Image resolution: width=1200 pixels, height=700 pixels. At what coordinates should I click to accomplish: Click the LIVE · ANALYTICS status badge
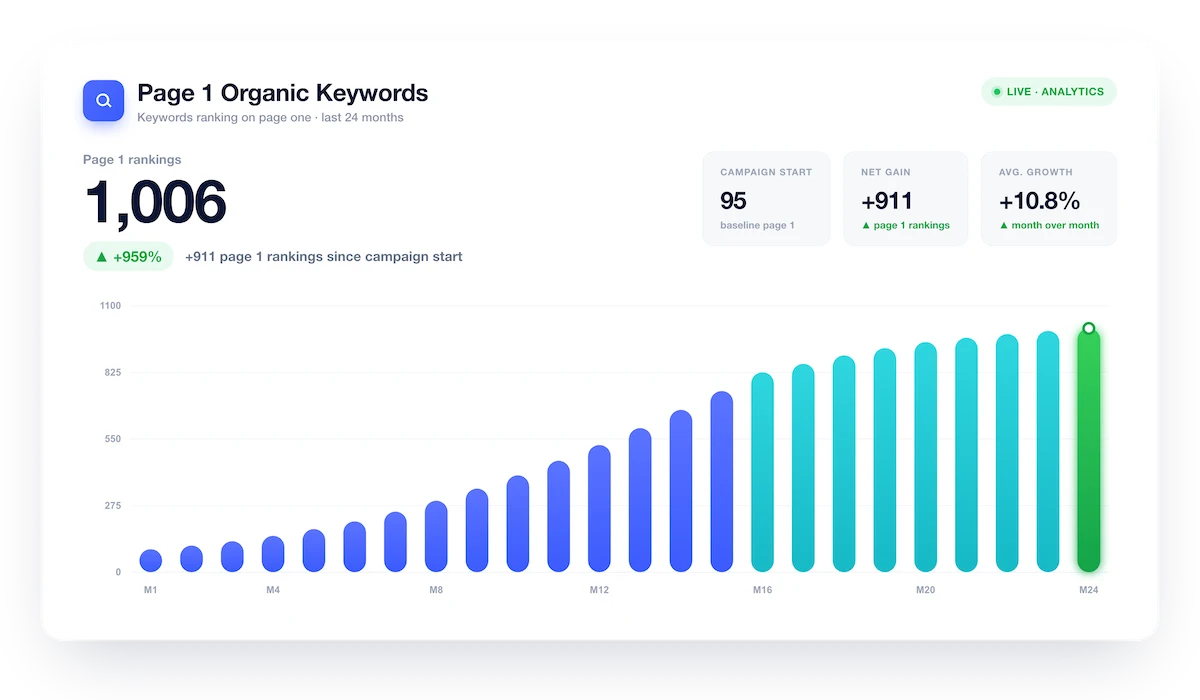tap(1048, 92)
